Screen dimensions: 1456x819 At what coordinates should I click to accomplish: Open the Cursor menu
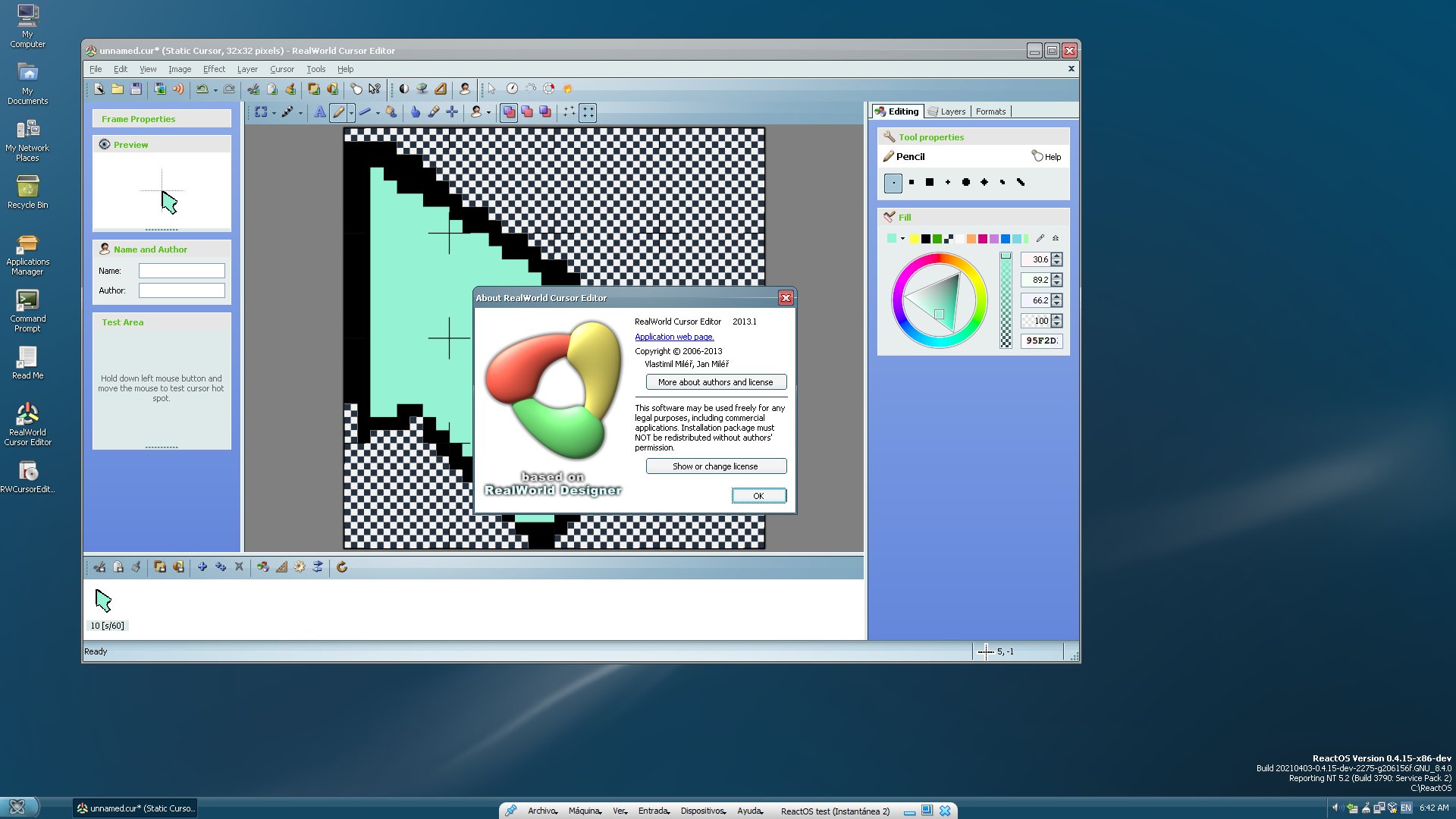click(x=282, y=69)
